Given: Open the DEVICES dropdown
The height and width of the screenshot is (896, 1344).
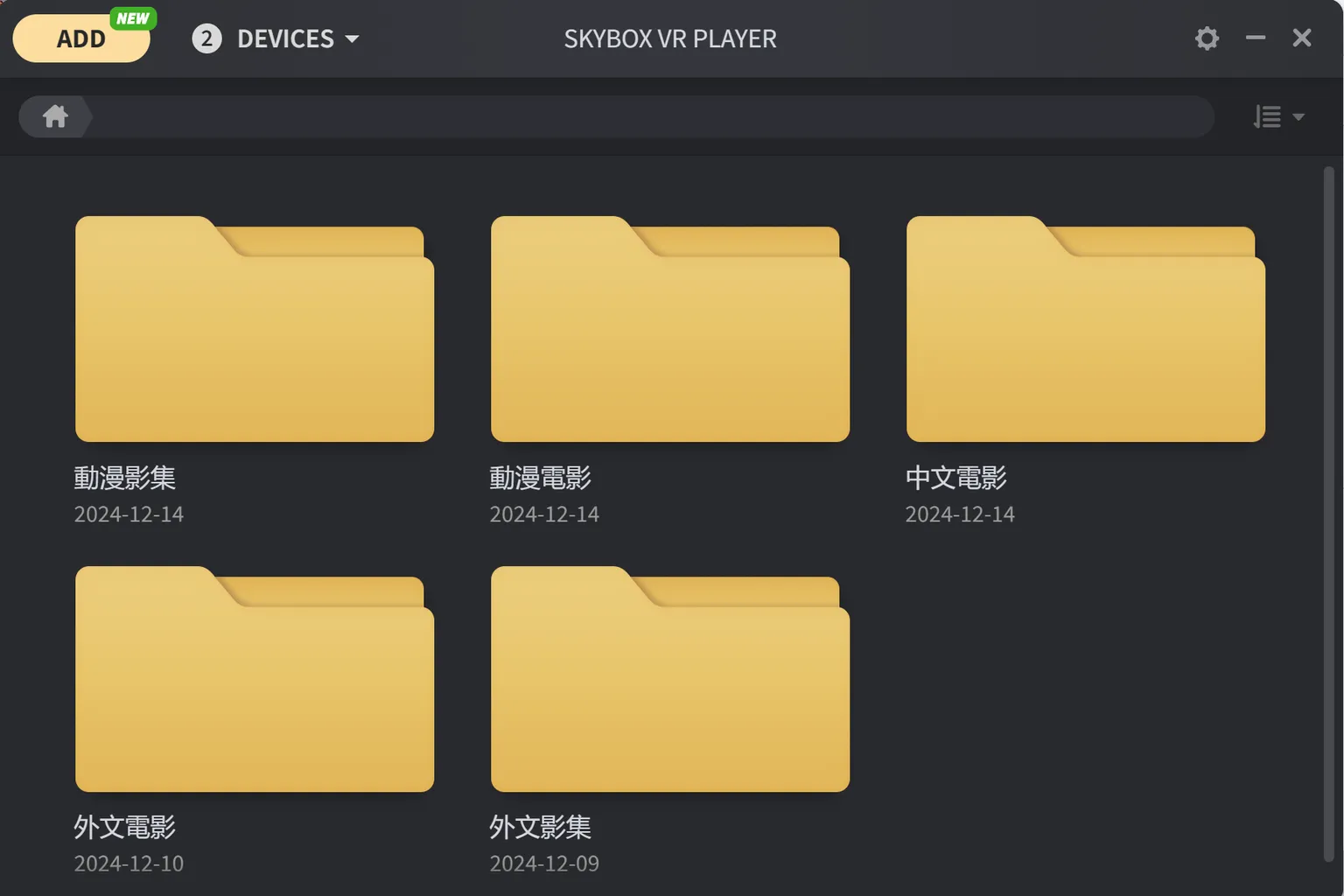Looking at the screenshot, I should (x=297, y=38).
